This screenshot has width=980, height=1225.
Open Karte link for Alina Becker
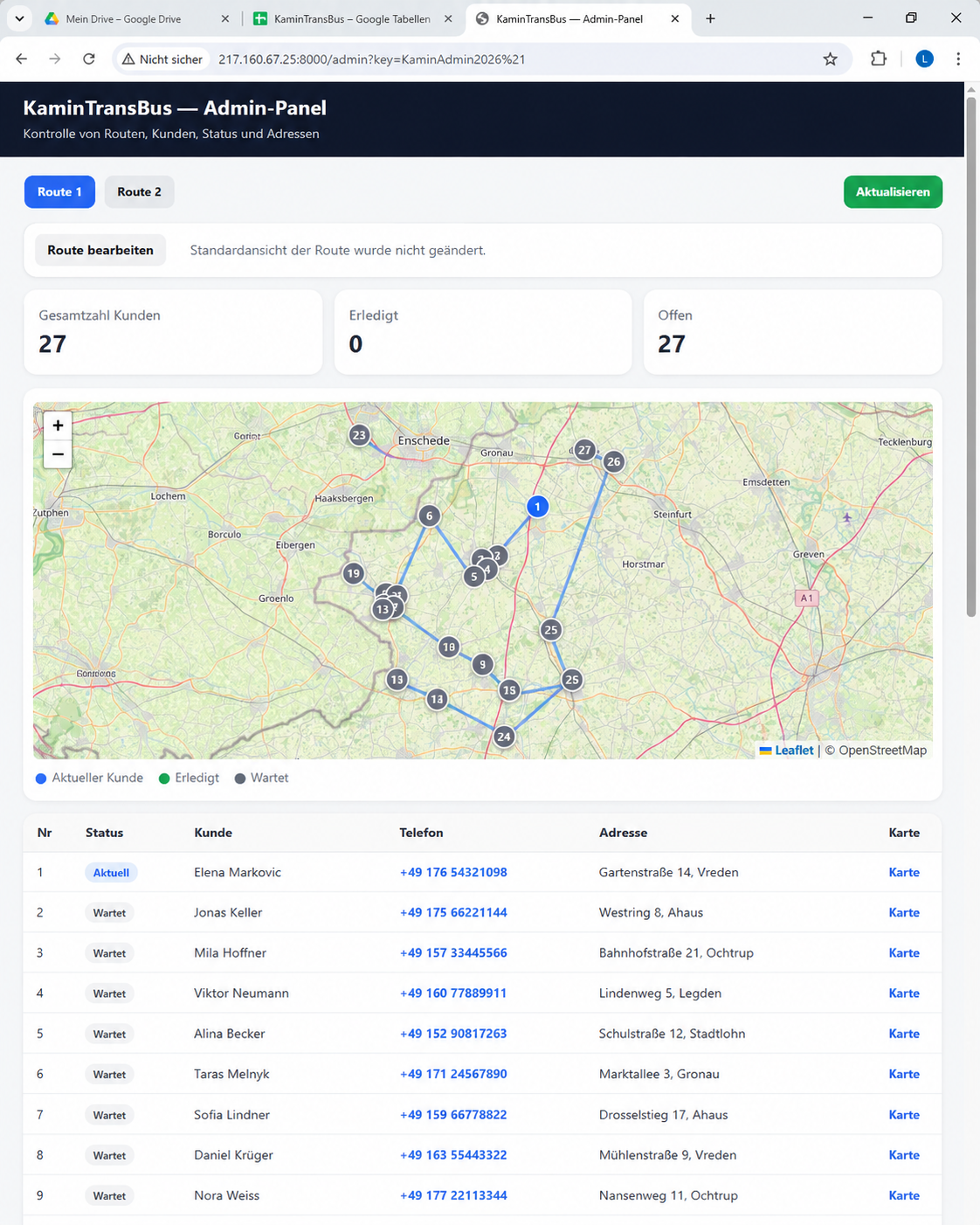click(904, 1034)
